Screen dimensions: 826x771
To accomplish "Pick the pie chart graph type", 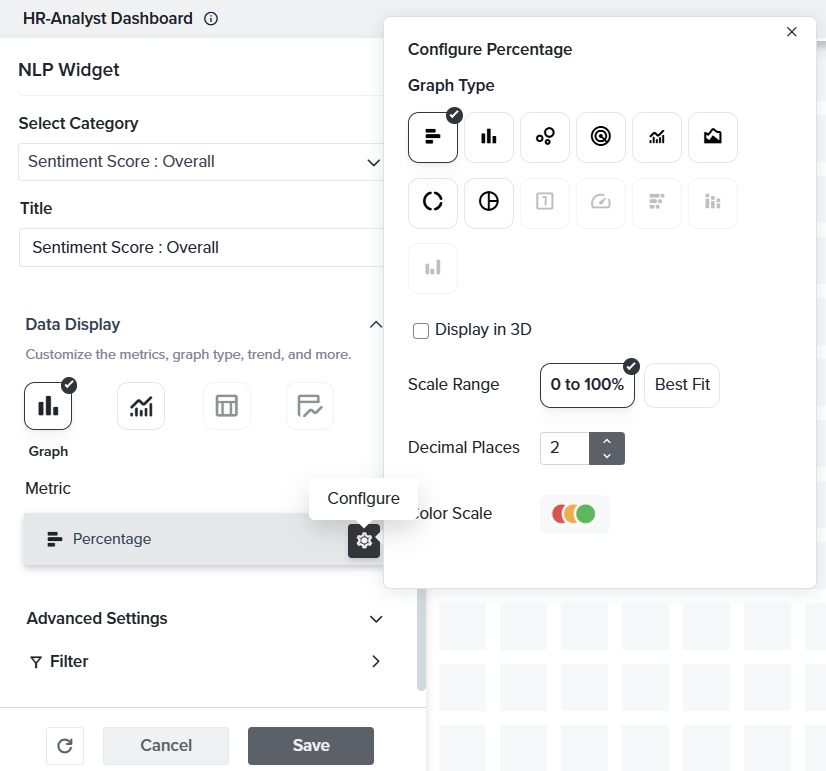I will coord(489,202).
